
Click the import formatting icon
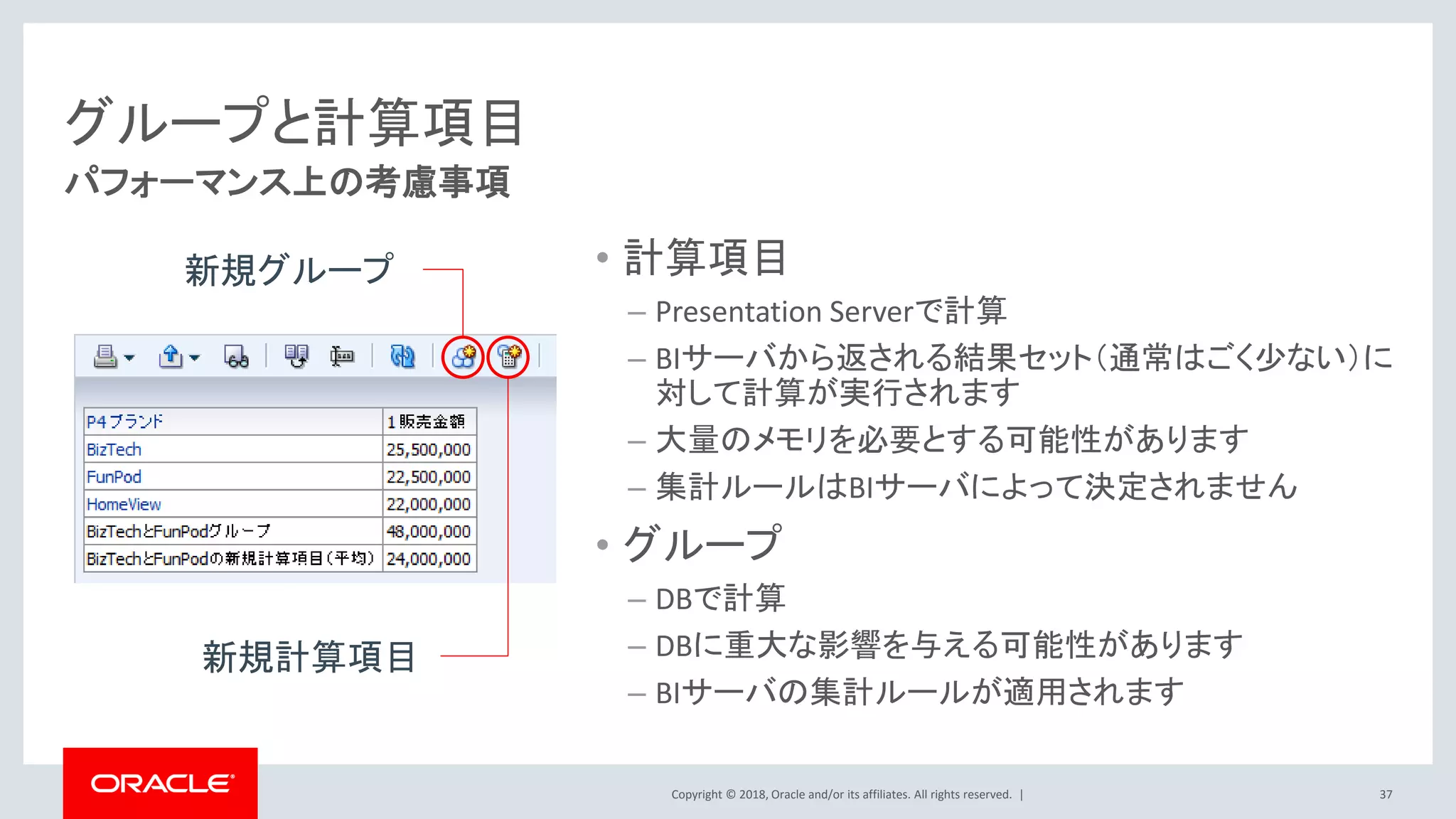coord(296,356)
